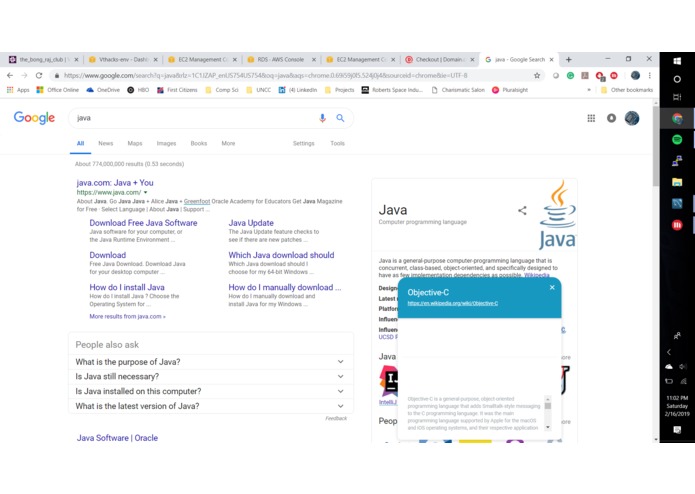Bookmark this page with the star icon
The width and height of the screenshot is (695, 494).
tap(537, 75)
